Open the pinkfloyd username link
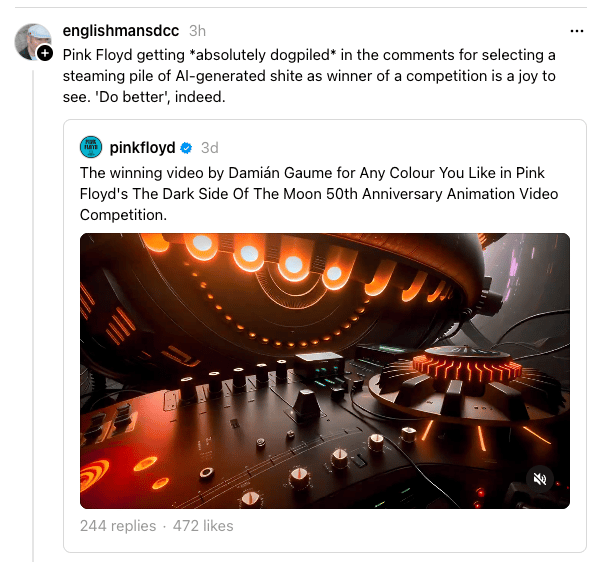The height and width of the screenshot is (562, 605). pyautogui.click(x=142, y=147)
